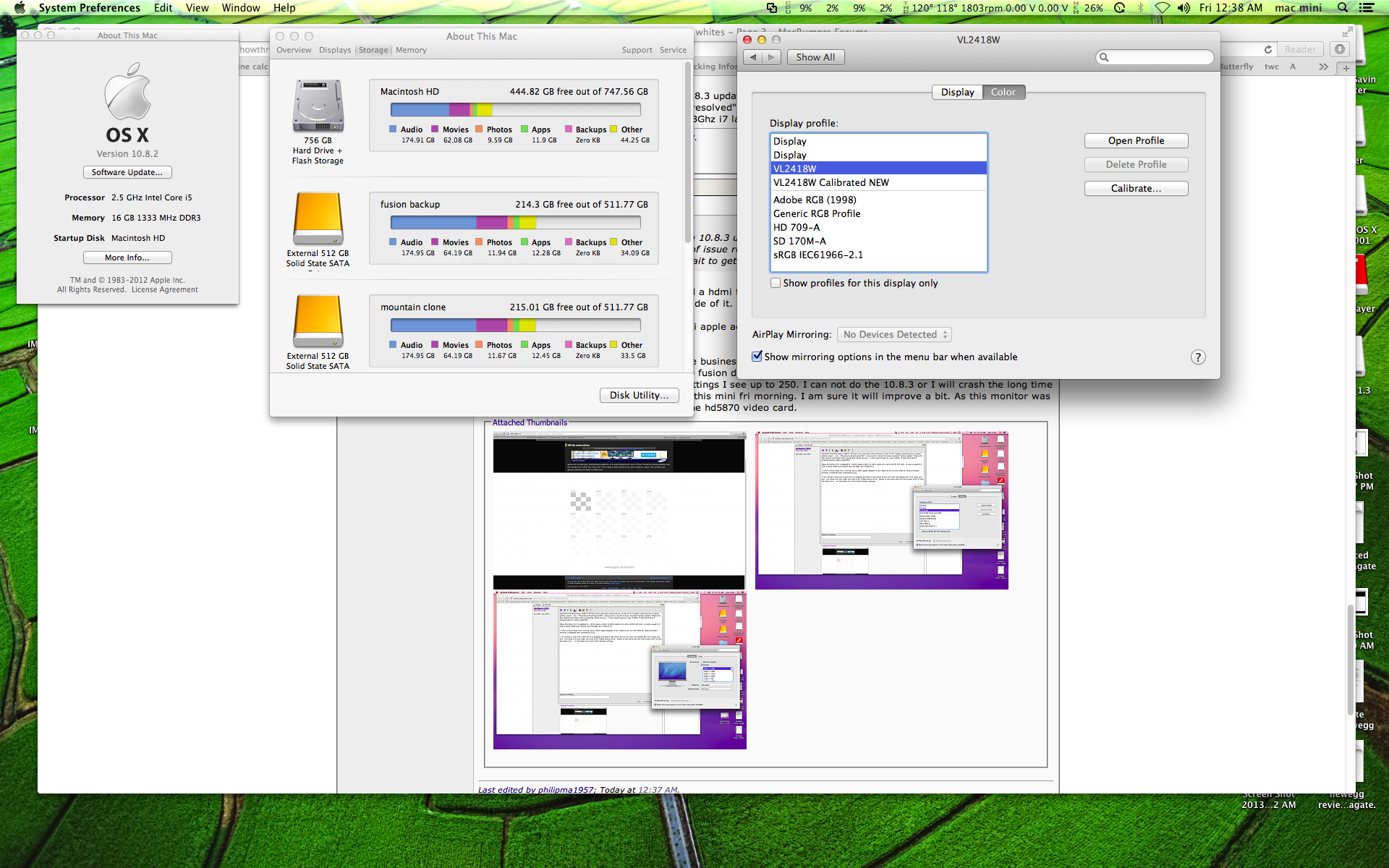Expand Safari bookmarks overflow chevron

click(x=1323, y=67)
